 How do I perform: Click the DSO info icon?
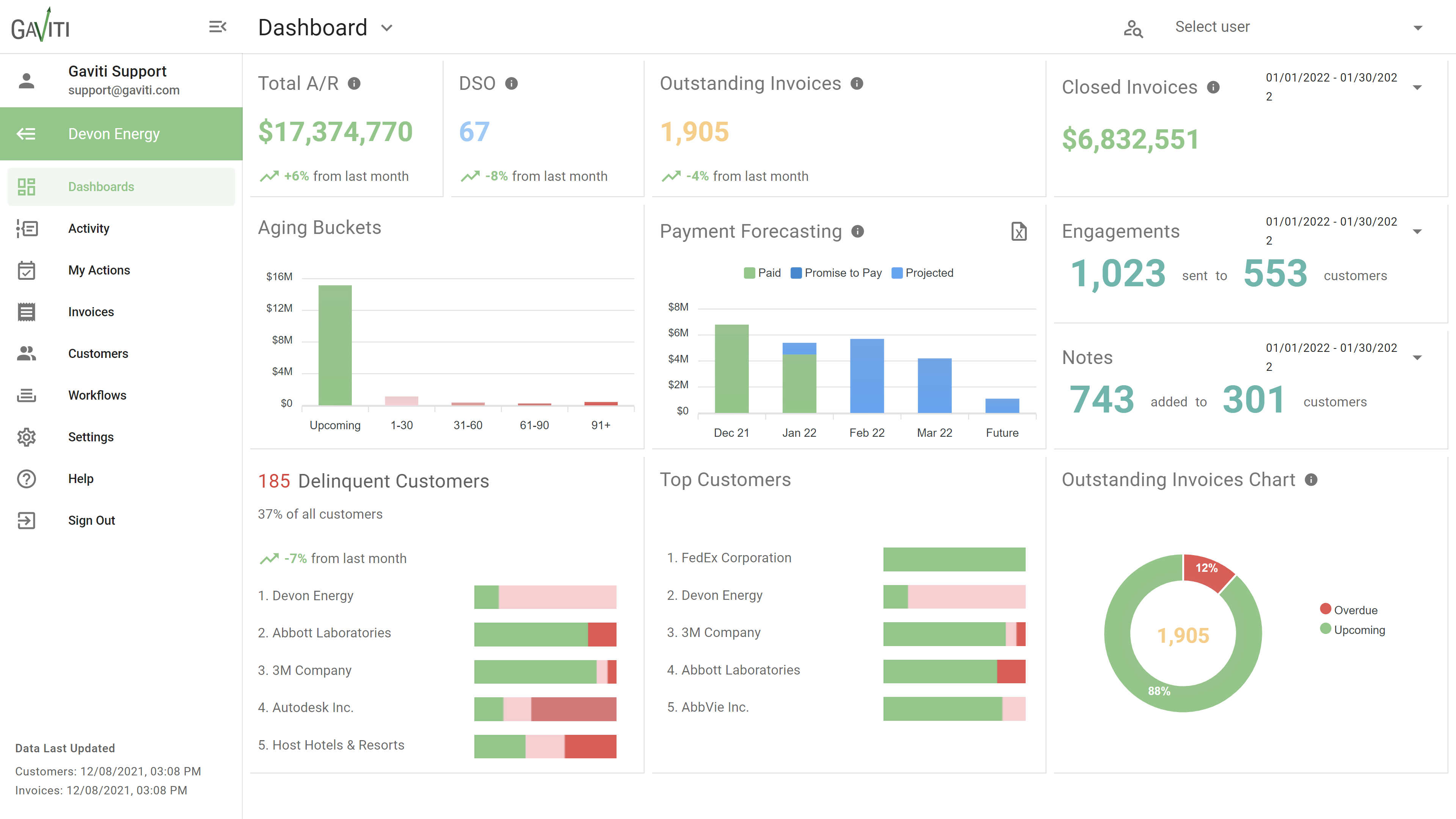511,84
